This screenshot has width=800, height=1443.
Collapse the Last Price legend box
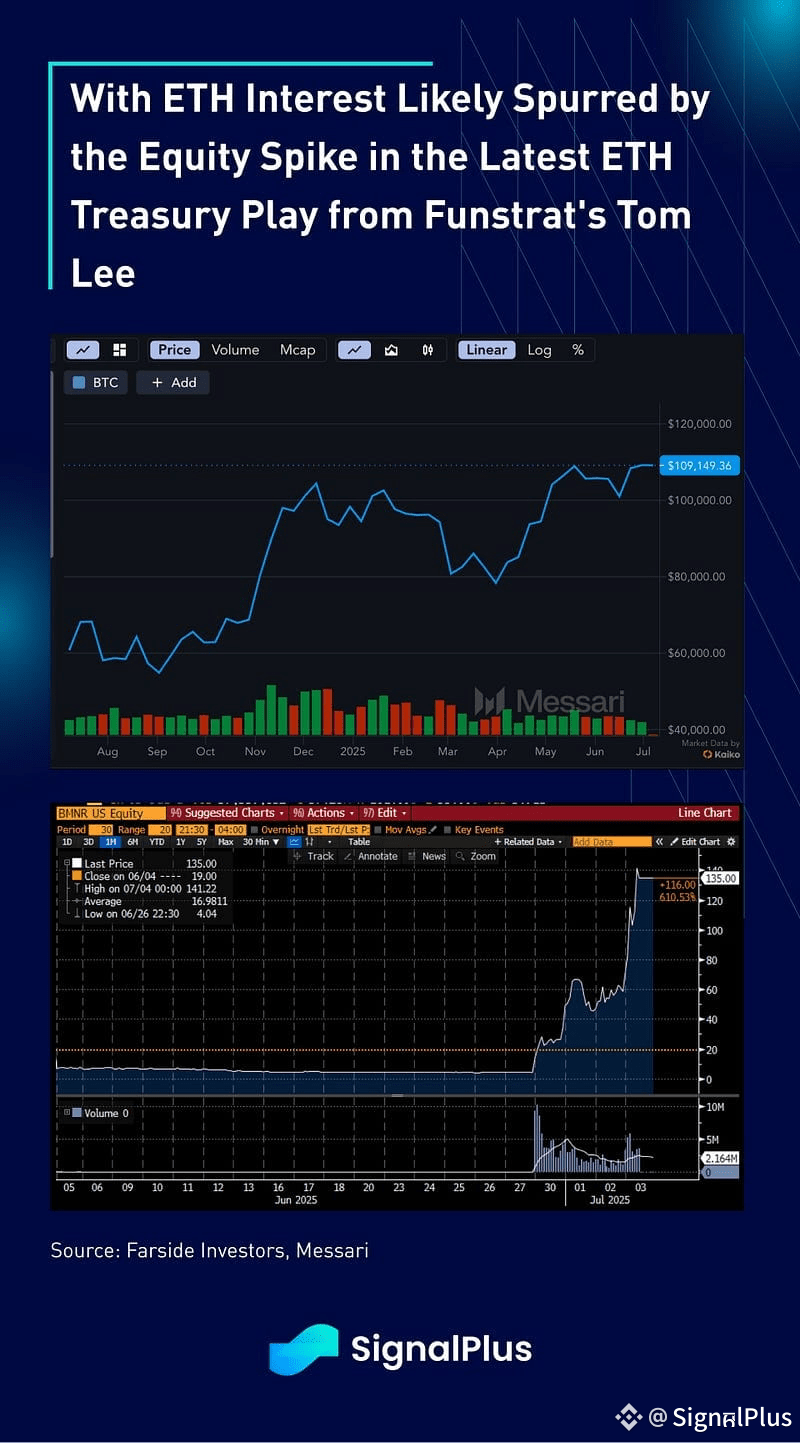tap(67, 863)
